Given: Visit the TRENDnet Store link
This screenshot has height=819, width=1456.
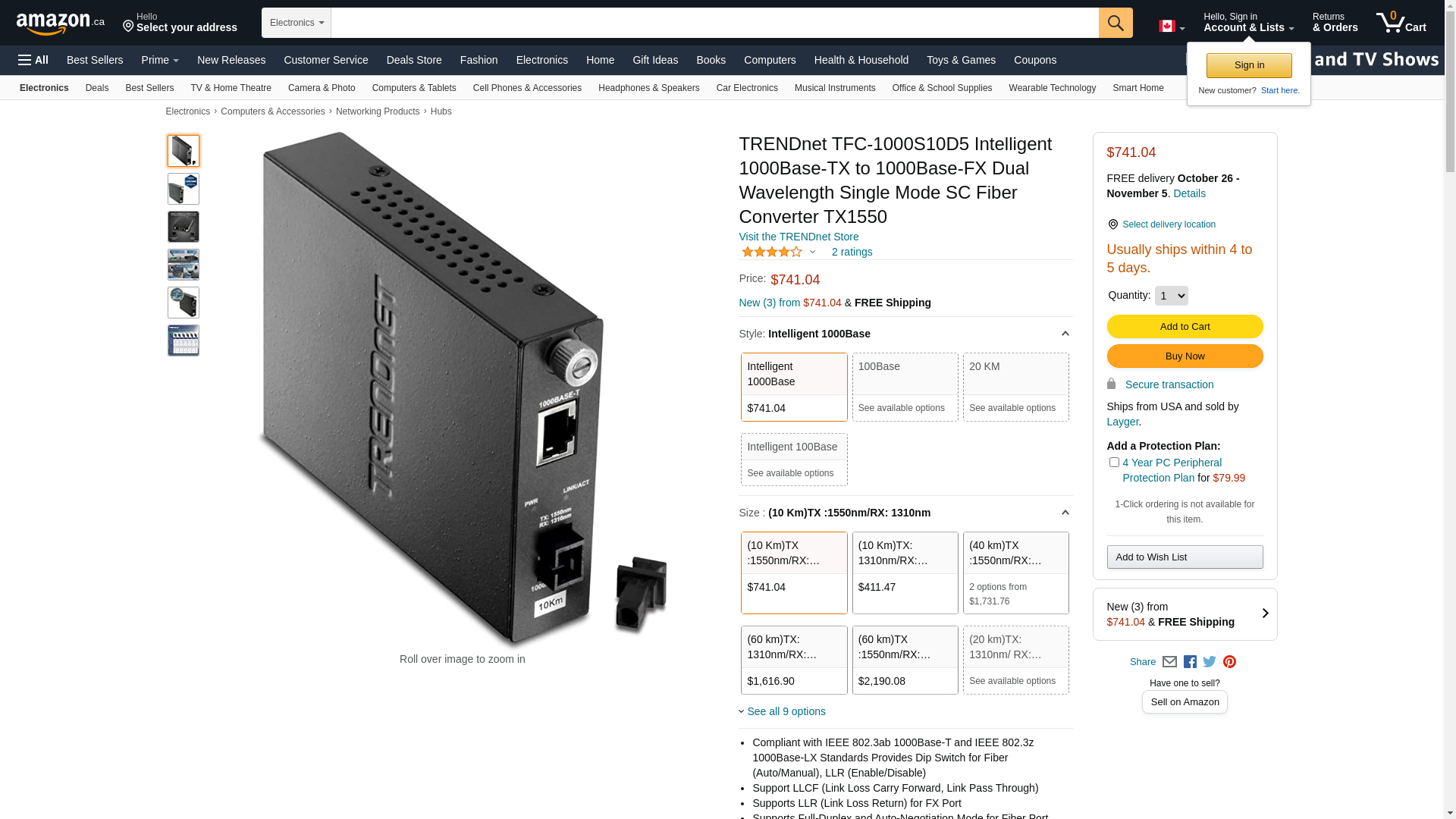Looking at the screenshot, I should pos(799,237).
